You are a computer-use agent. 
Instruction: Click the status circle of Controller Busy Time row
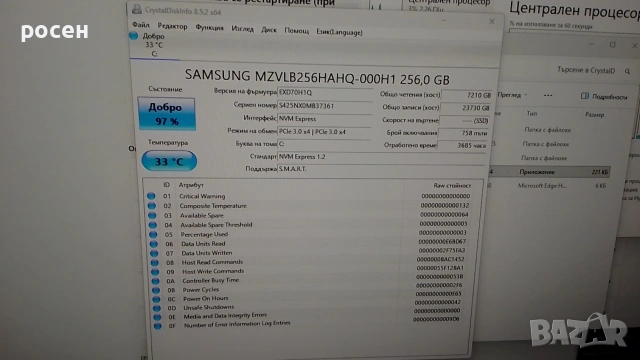155,281
